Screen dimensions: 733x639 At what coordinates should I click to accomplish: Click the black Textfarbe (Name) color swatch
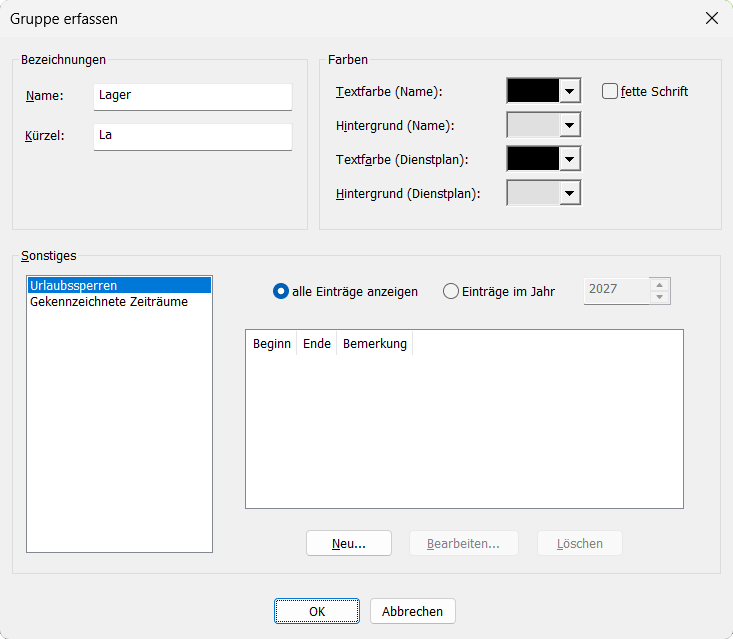533,91
